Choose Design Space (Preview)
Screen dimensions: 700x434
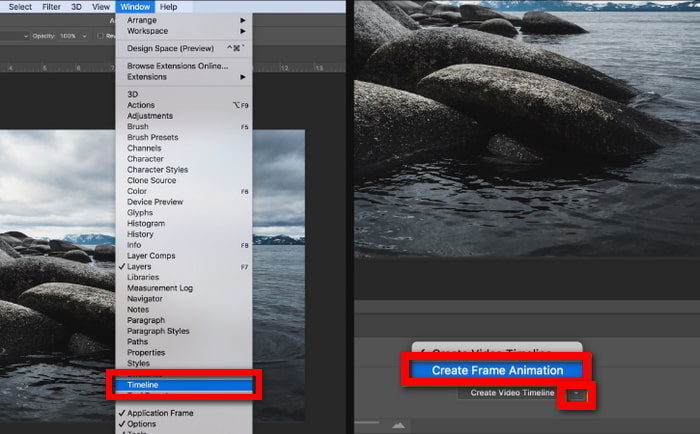[x=184, y=48]
